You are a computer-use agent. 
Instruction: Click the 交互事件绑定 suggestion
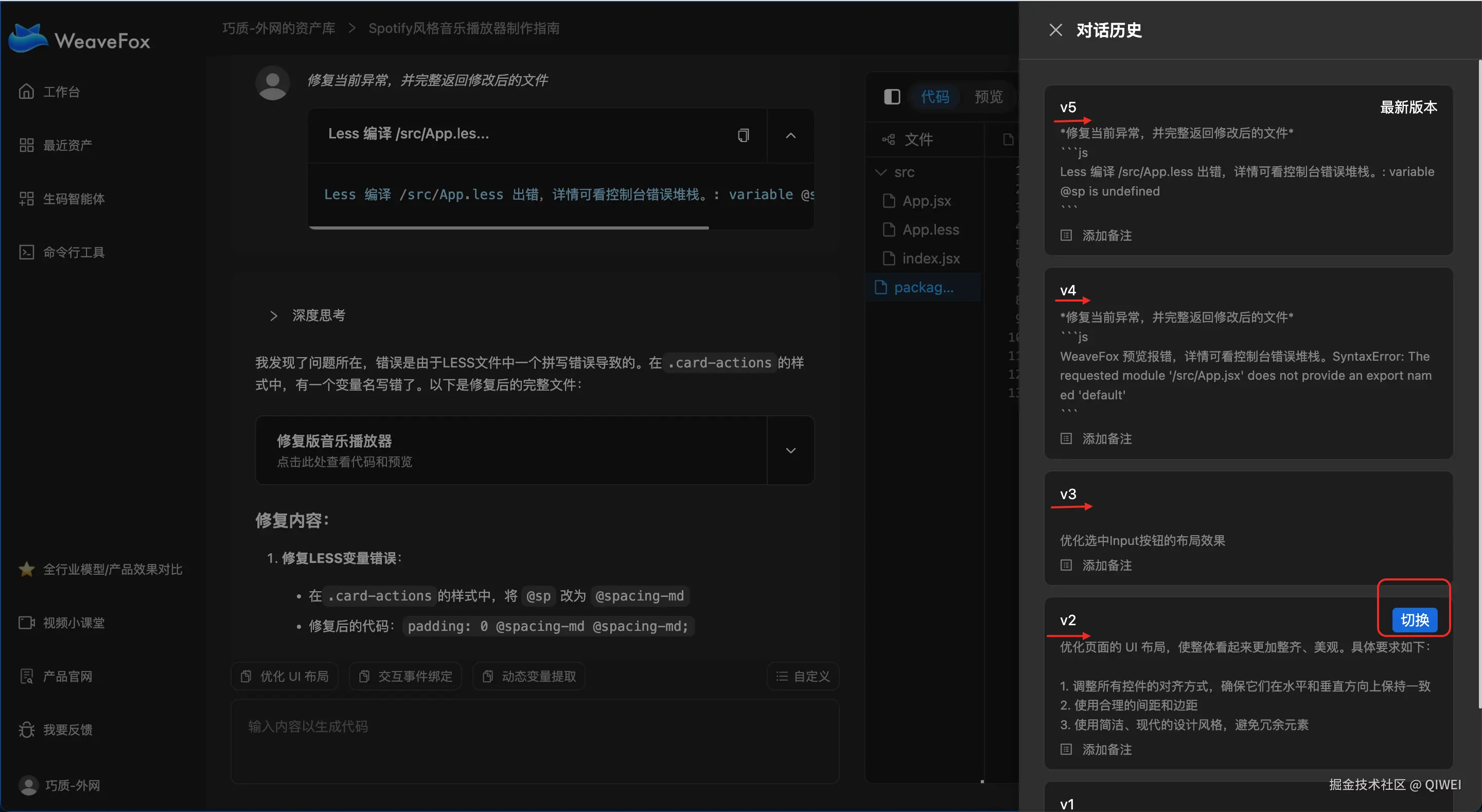click(x=405, y=676)
